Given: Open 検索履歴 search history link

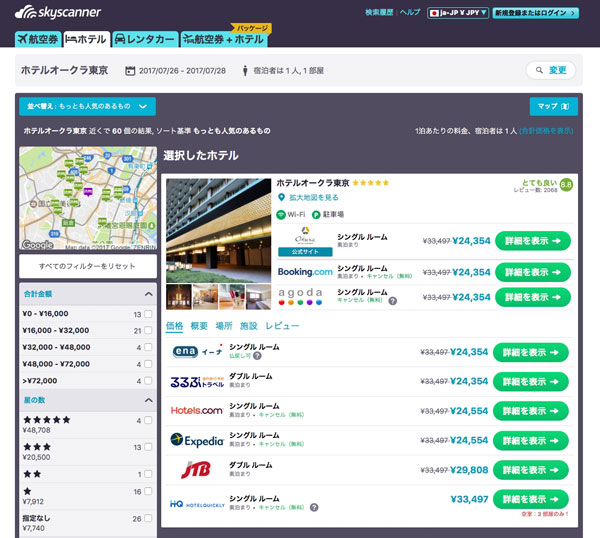Looking at the screenshot, I should tap(379, 13).
